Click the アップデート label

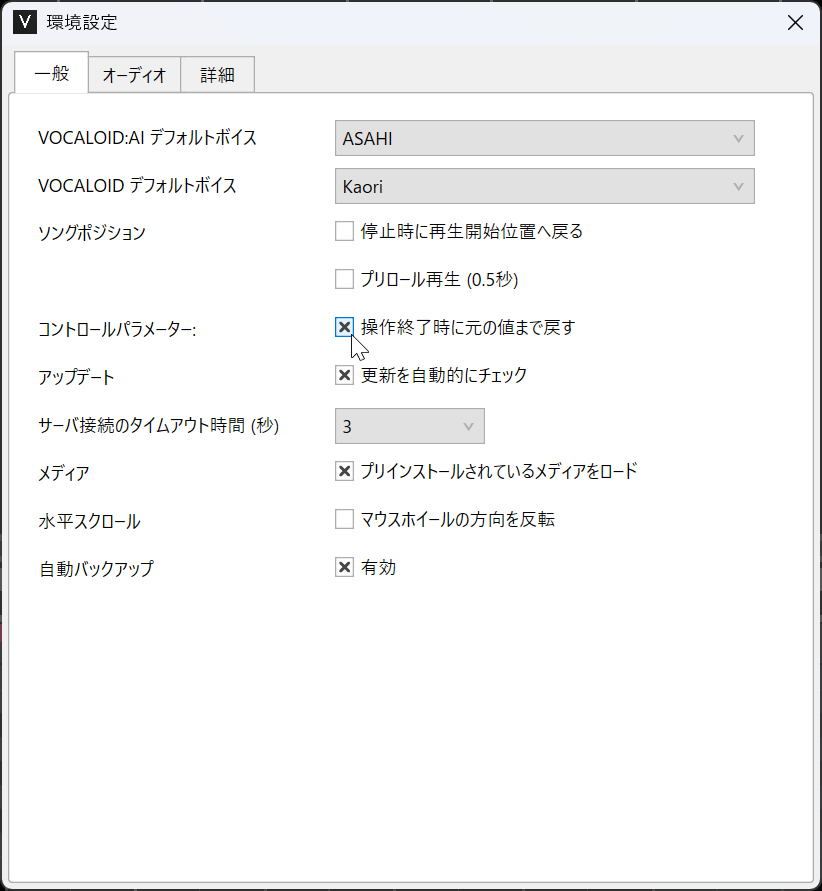click(76, 377)
